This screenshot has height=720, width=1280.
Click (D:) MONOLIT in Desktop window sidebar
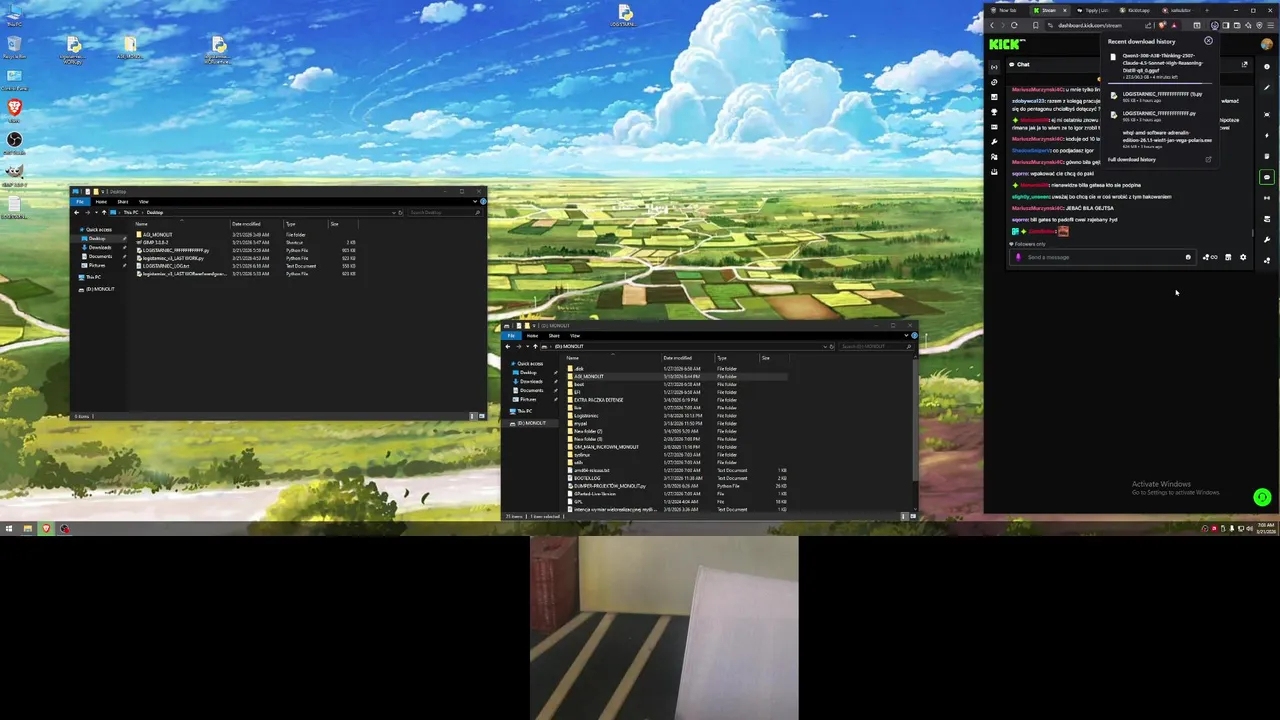(100, 289)
